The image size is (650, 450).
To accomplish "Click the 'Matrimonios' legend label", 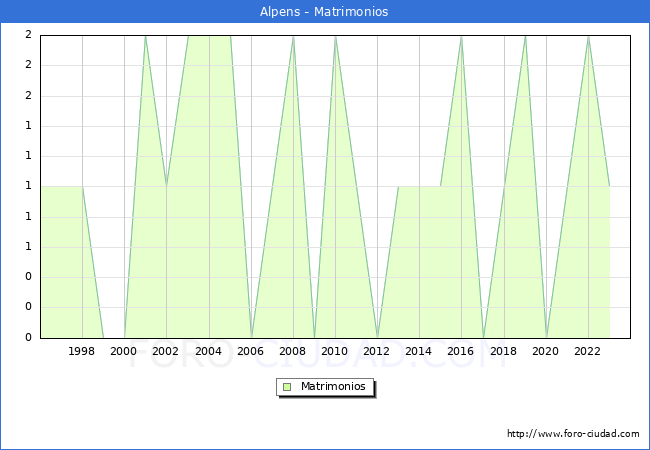I will coord(333,386).
